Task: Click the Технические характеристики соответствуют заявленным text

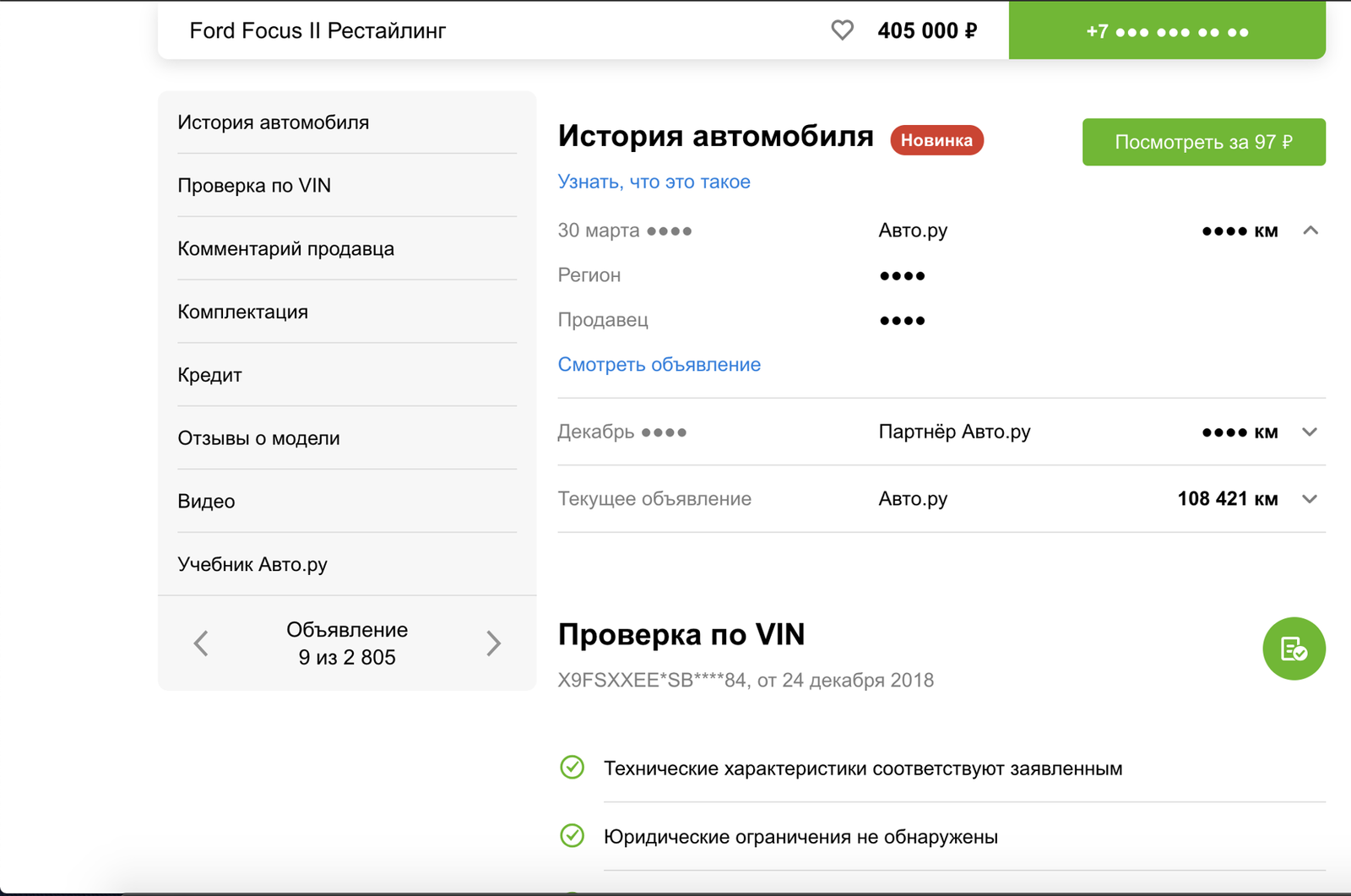Action: pos(863,768)
